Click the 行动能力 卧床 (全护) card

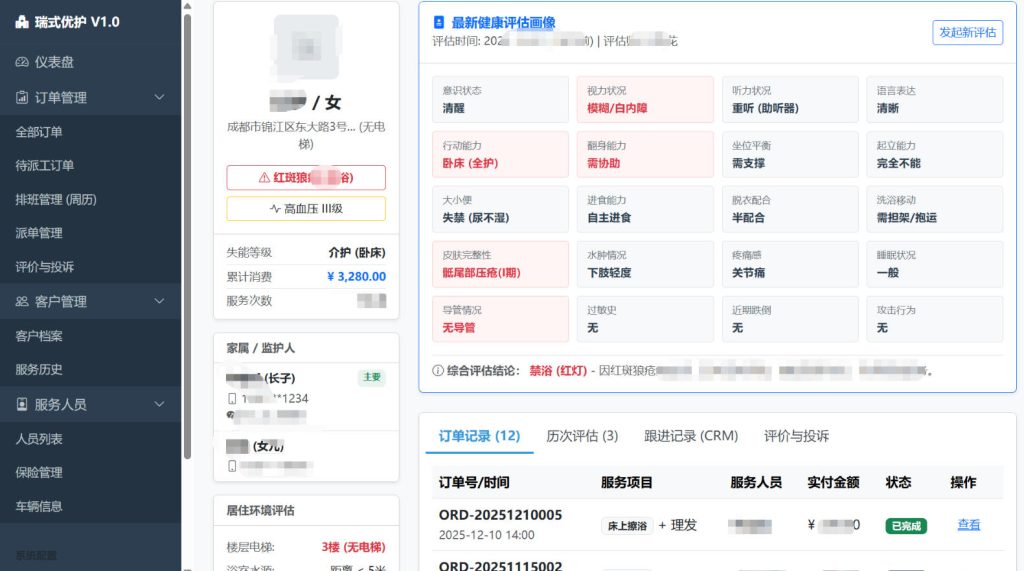[500, 154]
